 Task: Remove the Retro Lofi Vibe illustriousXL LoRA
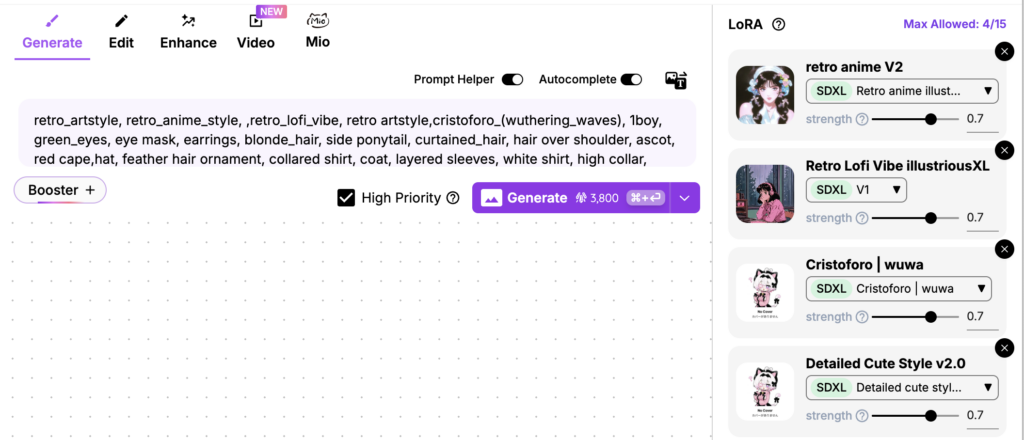click(x=1004, y=150)
